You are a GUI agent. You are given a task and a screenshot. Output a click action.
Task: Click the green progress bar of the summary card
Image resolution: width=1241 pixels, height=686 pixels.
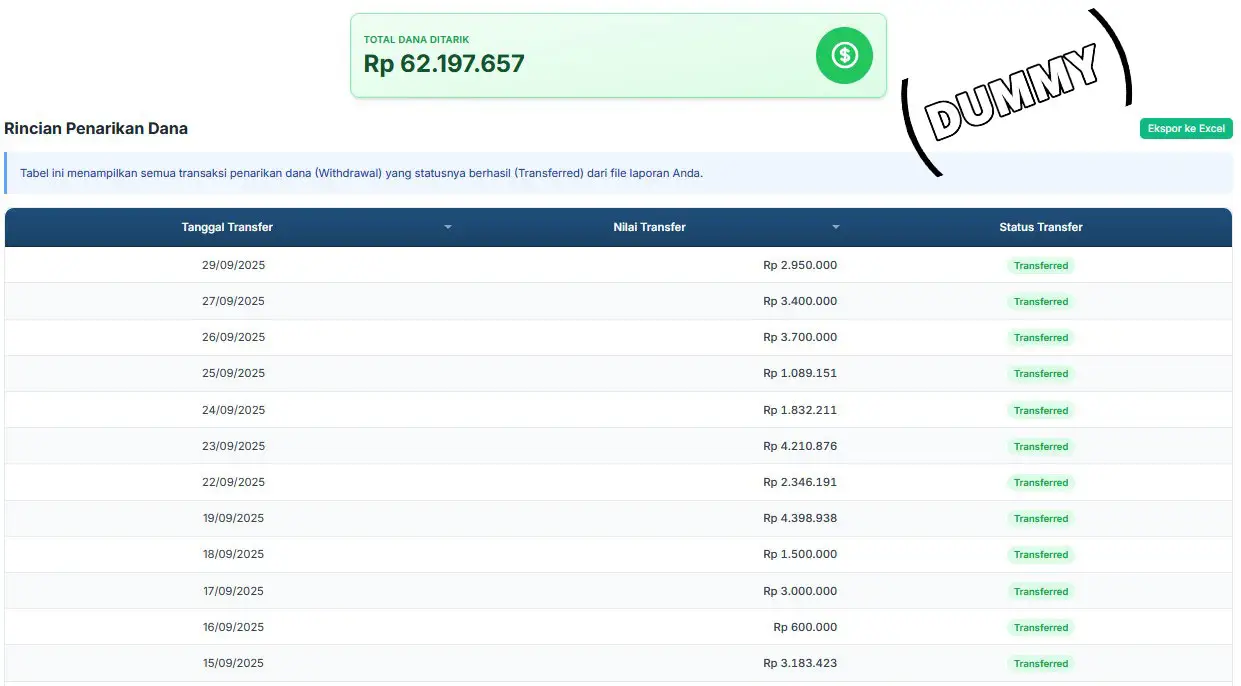pos(618,90)
